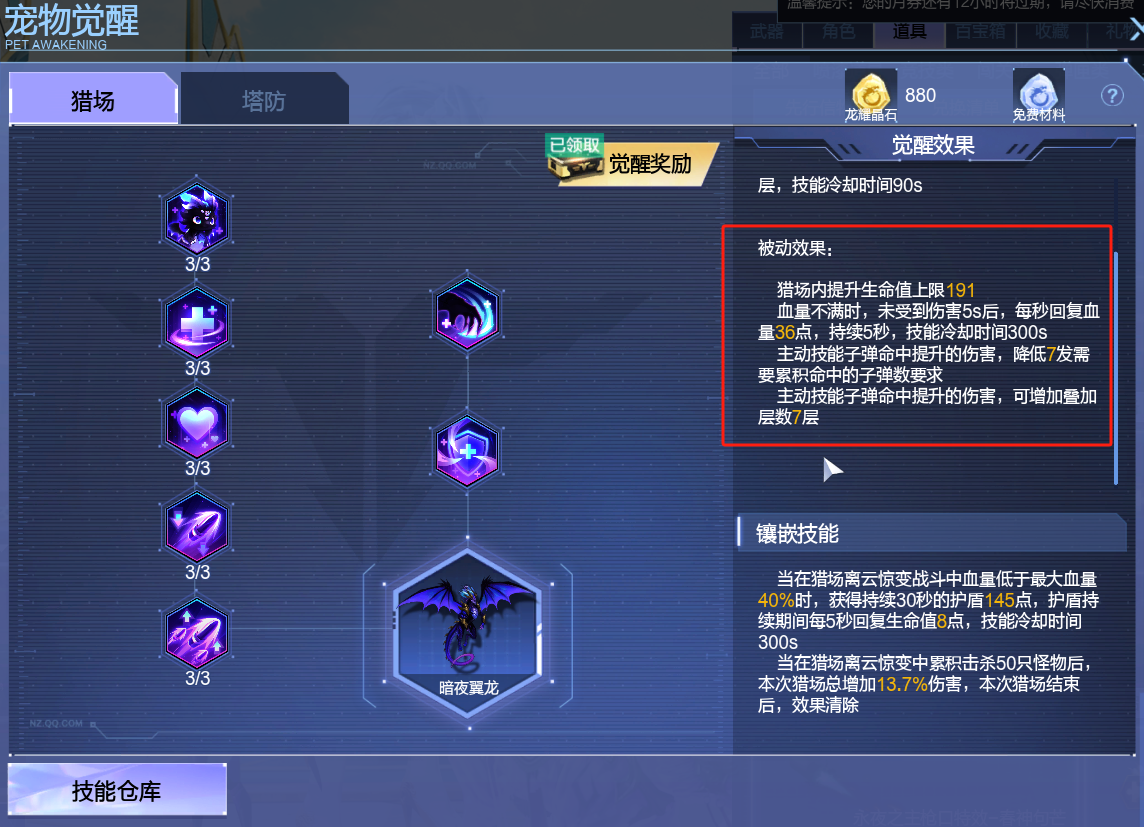Select the purple heart skill icon
This screenshot has width=1144, height=827.
click(196, 424)
